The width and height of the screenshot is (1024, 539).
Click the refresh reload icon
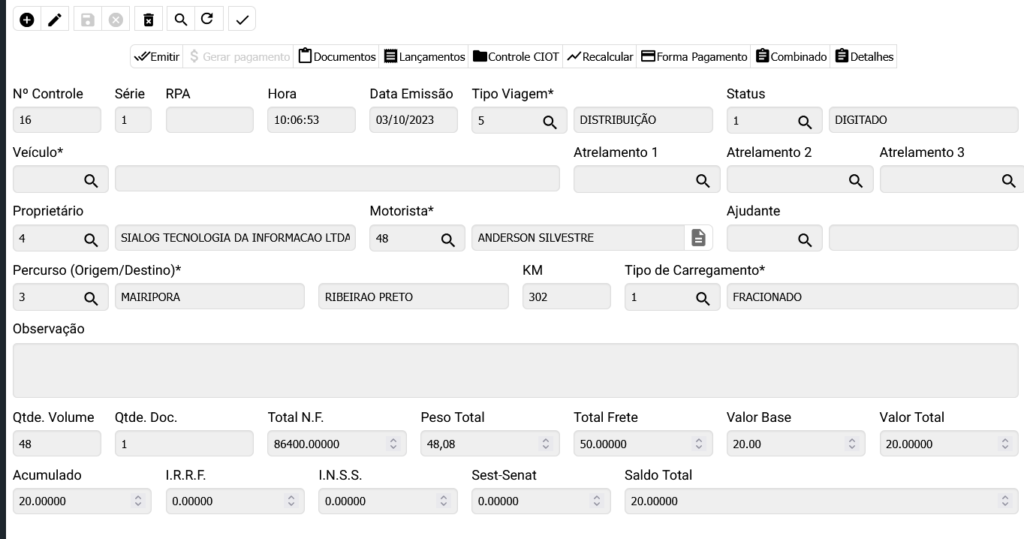[207, 19]
